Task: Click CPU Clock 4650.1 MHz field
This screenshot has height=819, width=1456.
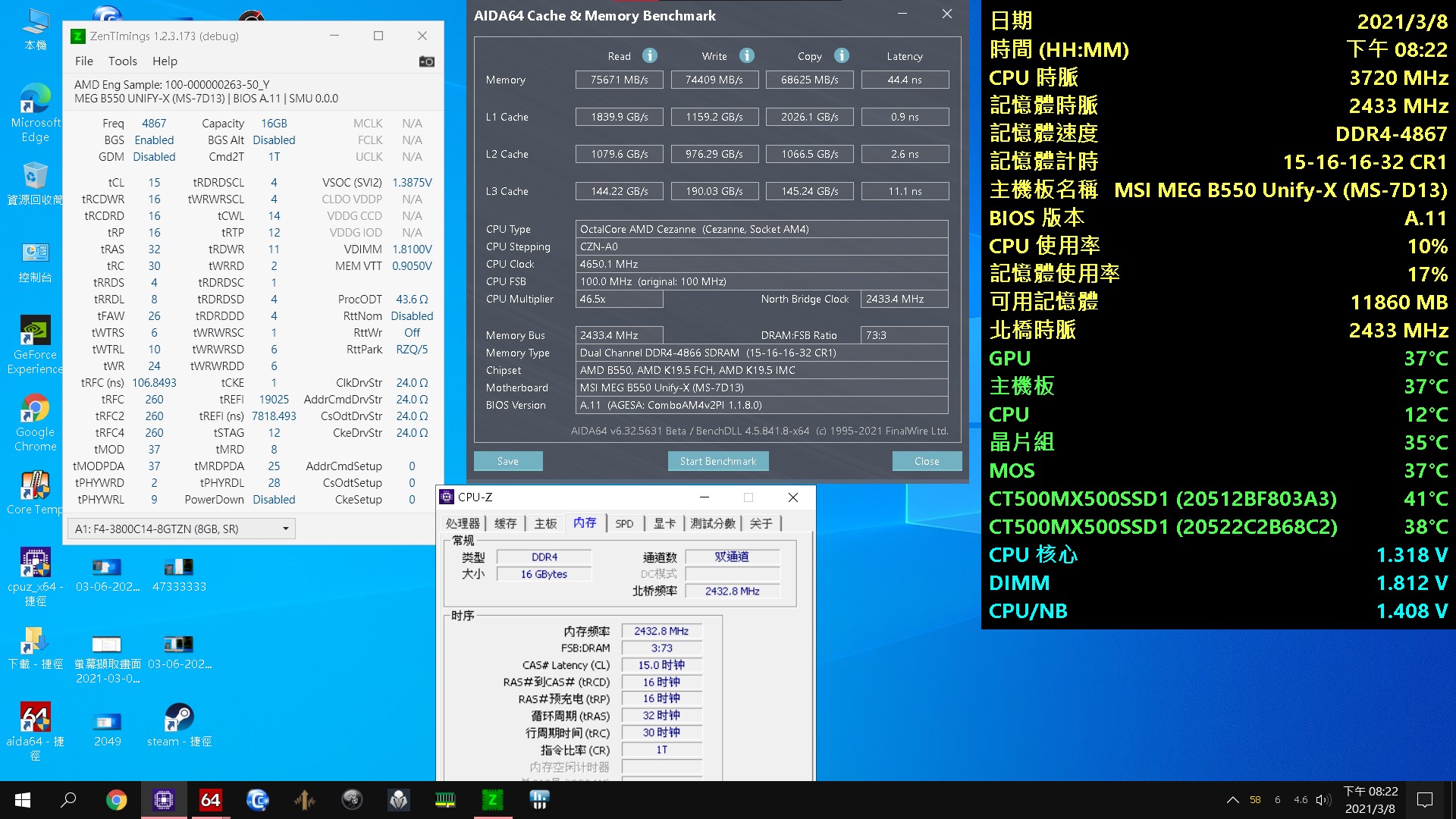Action: (x=761, y=264)
